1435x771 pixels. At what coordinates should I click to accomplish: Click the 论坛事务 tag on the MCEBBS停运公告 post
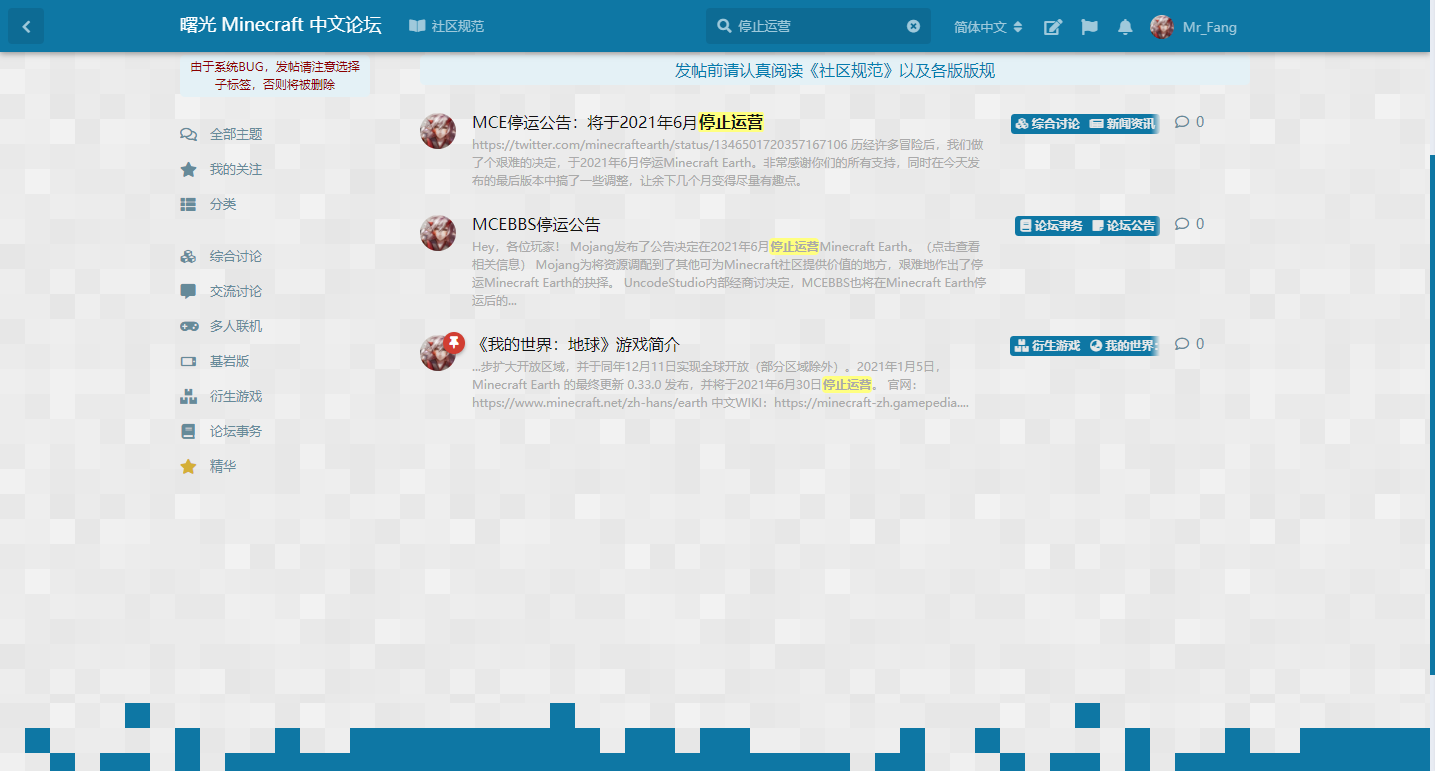click(1051, 226)
